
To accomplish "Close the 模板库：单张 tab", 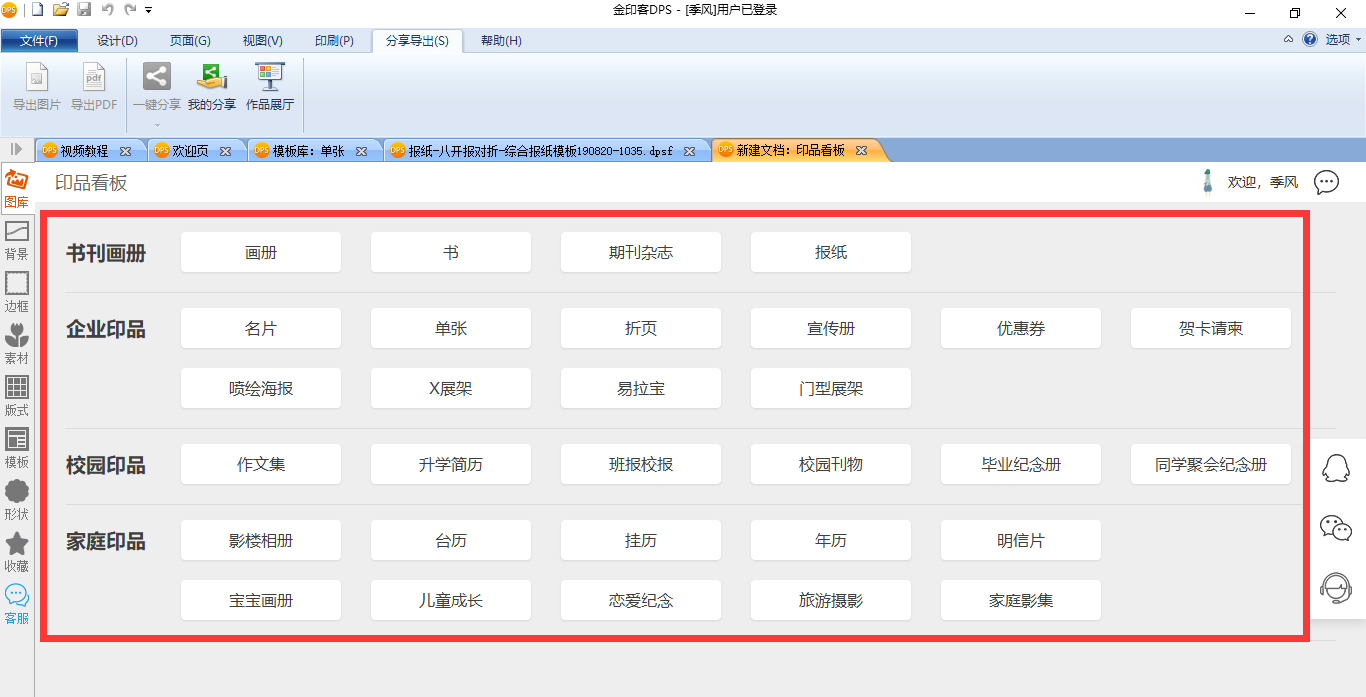I will [362, 151].
